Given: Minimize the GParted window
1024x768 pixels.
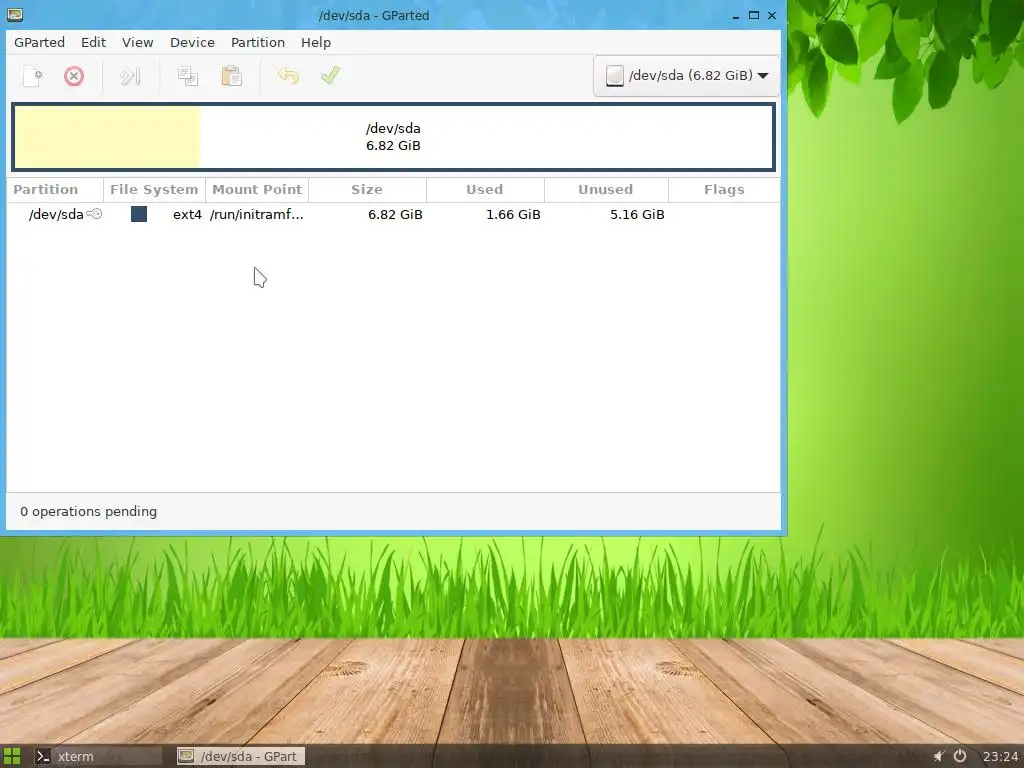Looking at the screenshot, I should tap(736, 15).
